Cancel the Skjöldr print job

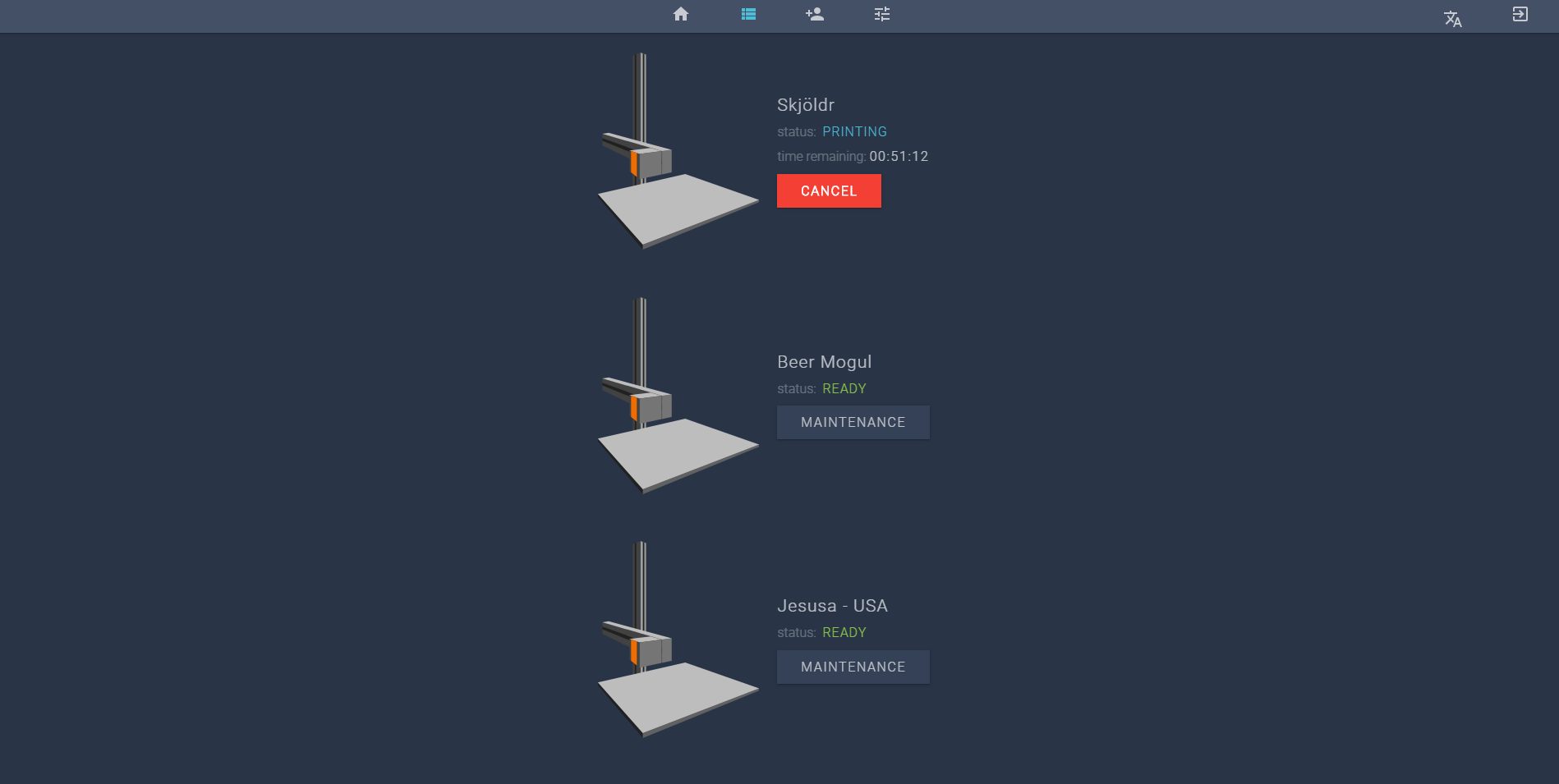(829, 191)
